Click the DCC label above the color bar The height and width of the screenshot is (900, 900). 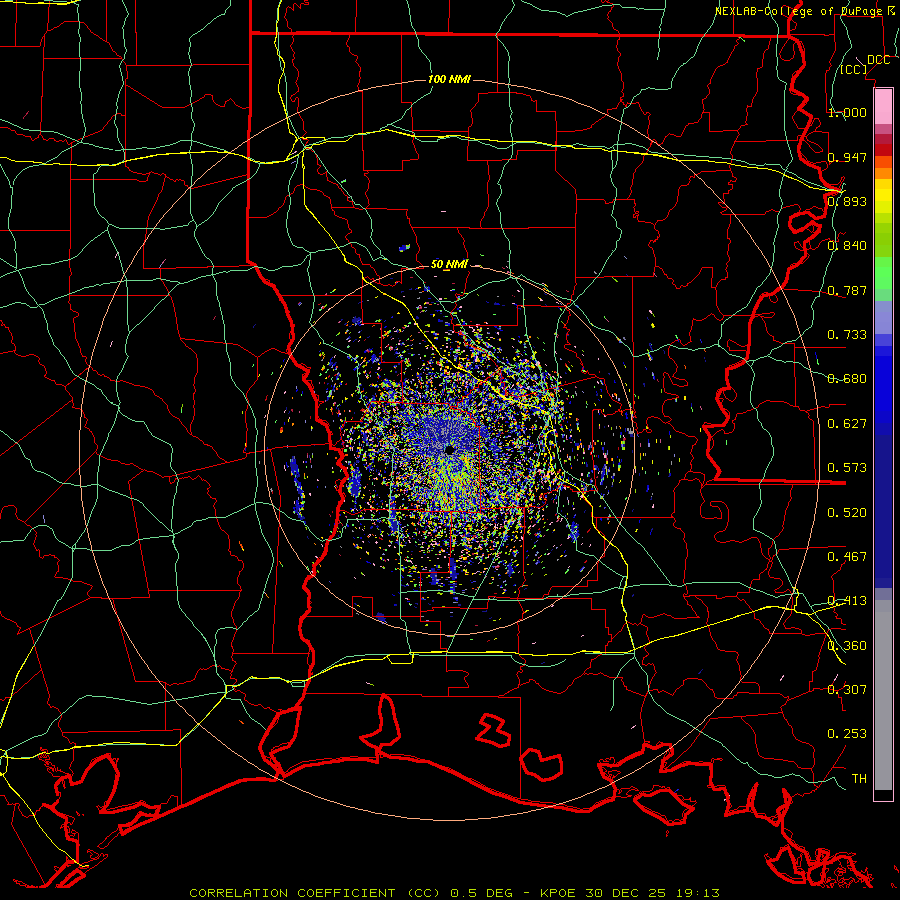(878, 60)
